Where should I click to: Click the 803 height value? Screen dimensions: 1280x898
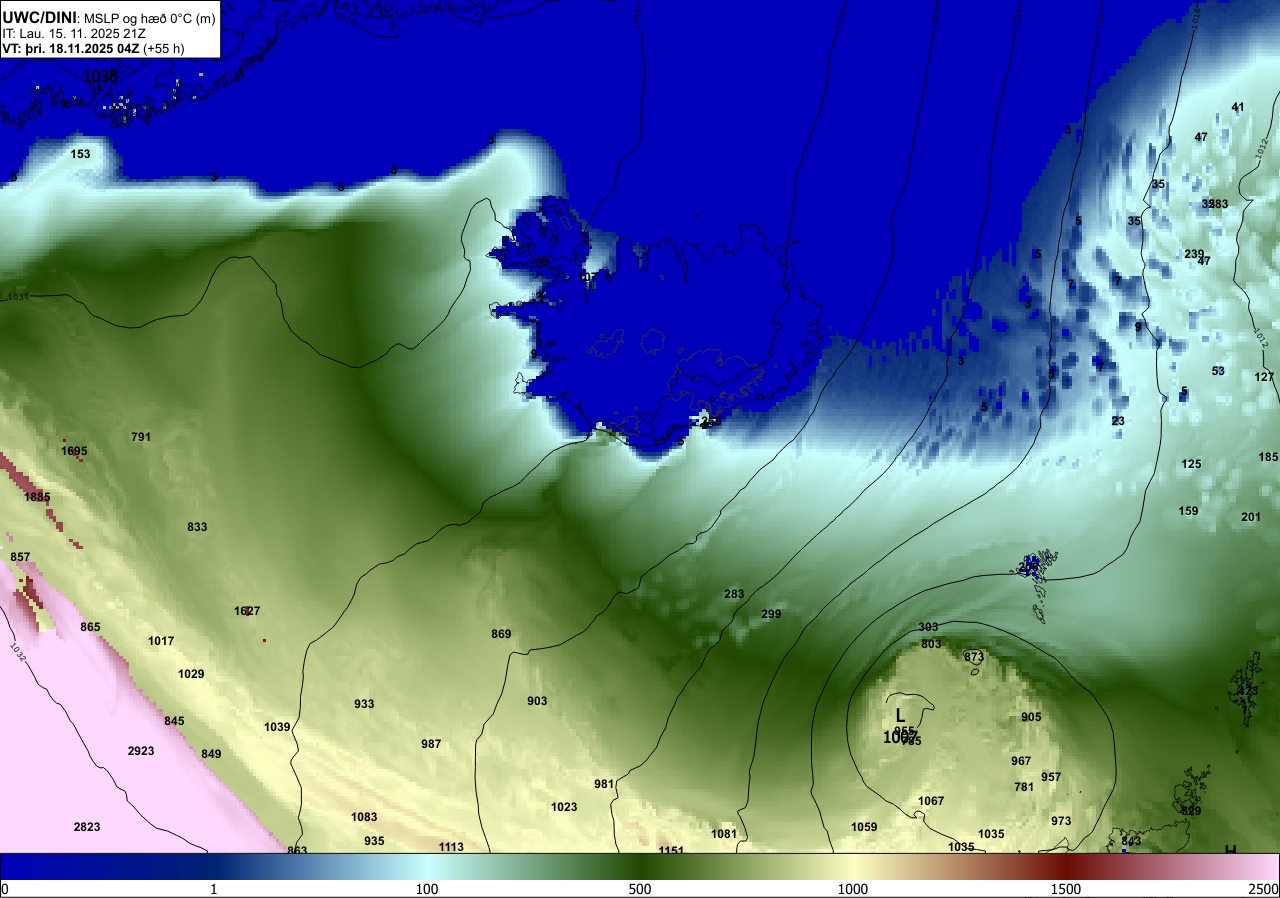tap(931, 644)
